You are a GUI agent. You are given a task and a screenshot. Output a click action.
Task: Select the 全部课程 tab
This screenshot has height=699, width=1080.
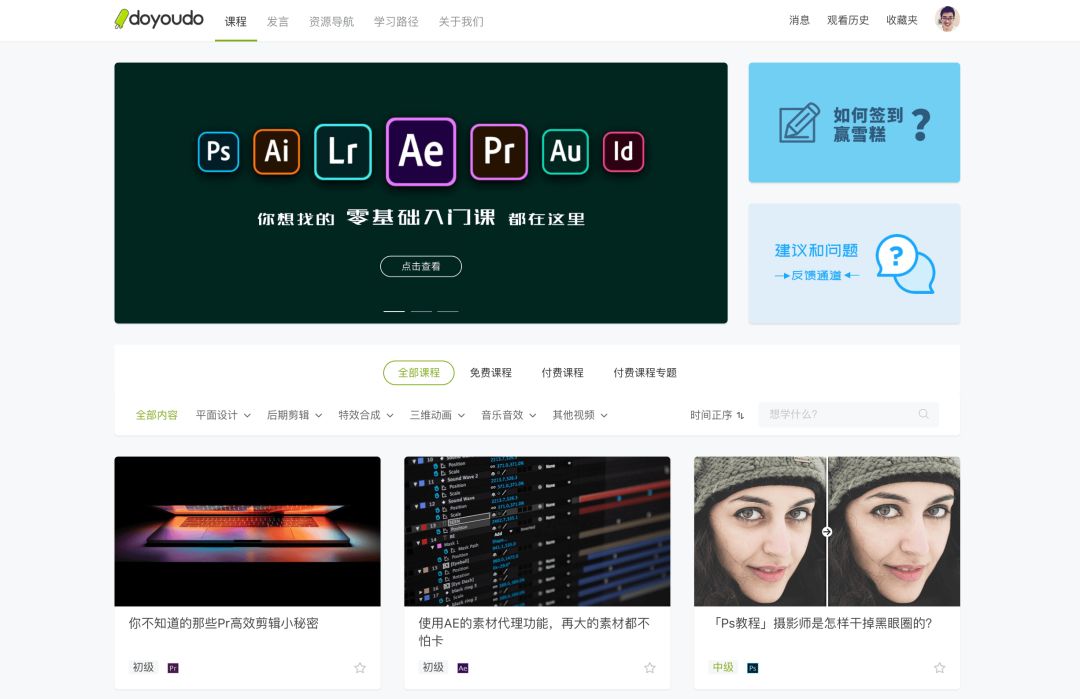click(x=419, y=373)
